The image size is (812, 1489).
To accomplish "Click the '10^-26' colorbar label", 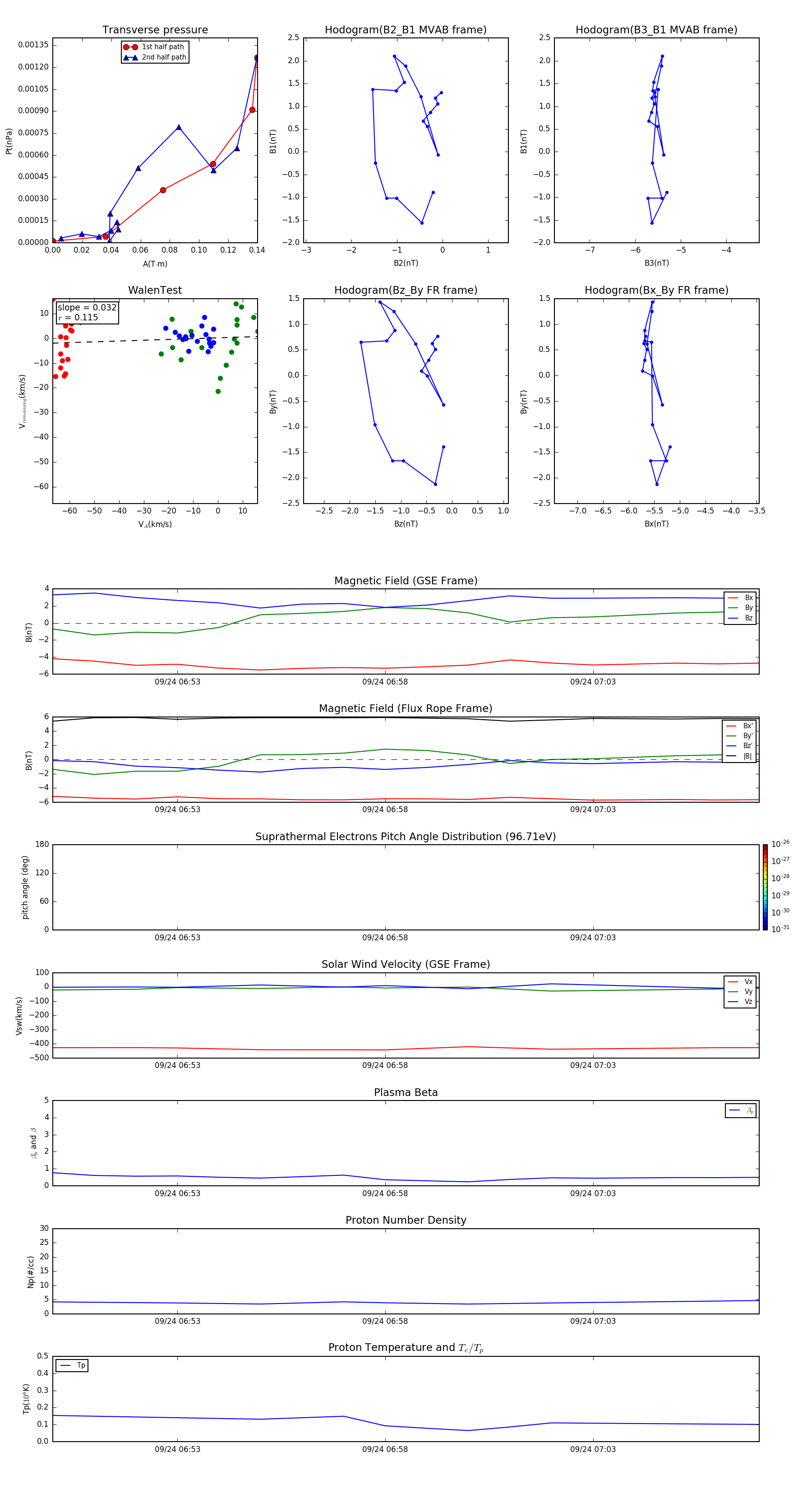I will 780,844.
